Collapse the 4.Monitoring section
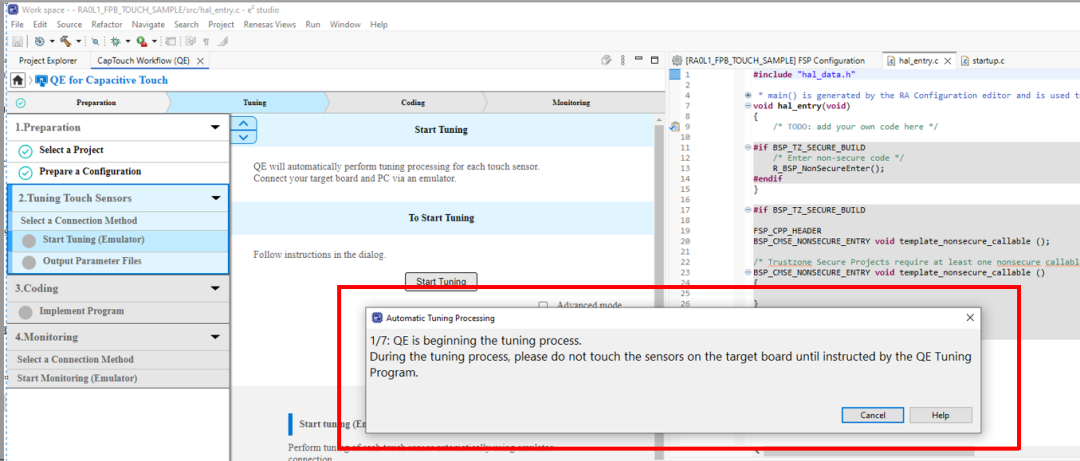The width and height of the screenshot is (1080, 461). 216,337
